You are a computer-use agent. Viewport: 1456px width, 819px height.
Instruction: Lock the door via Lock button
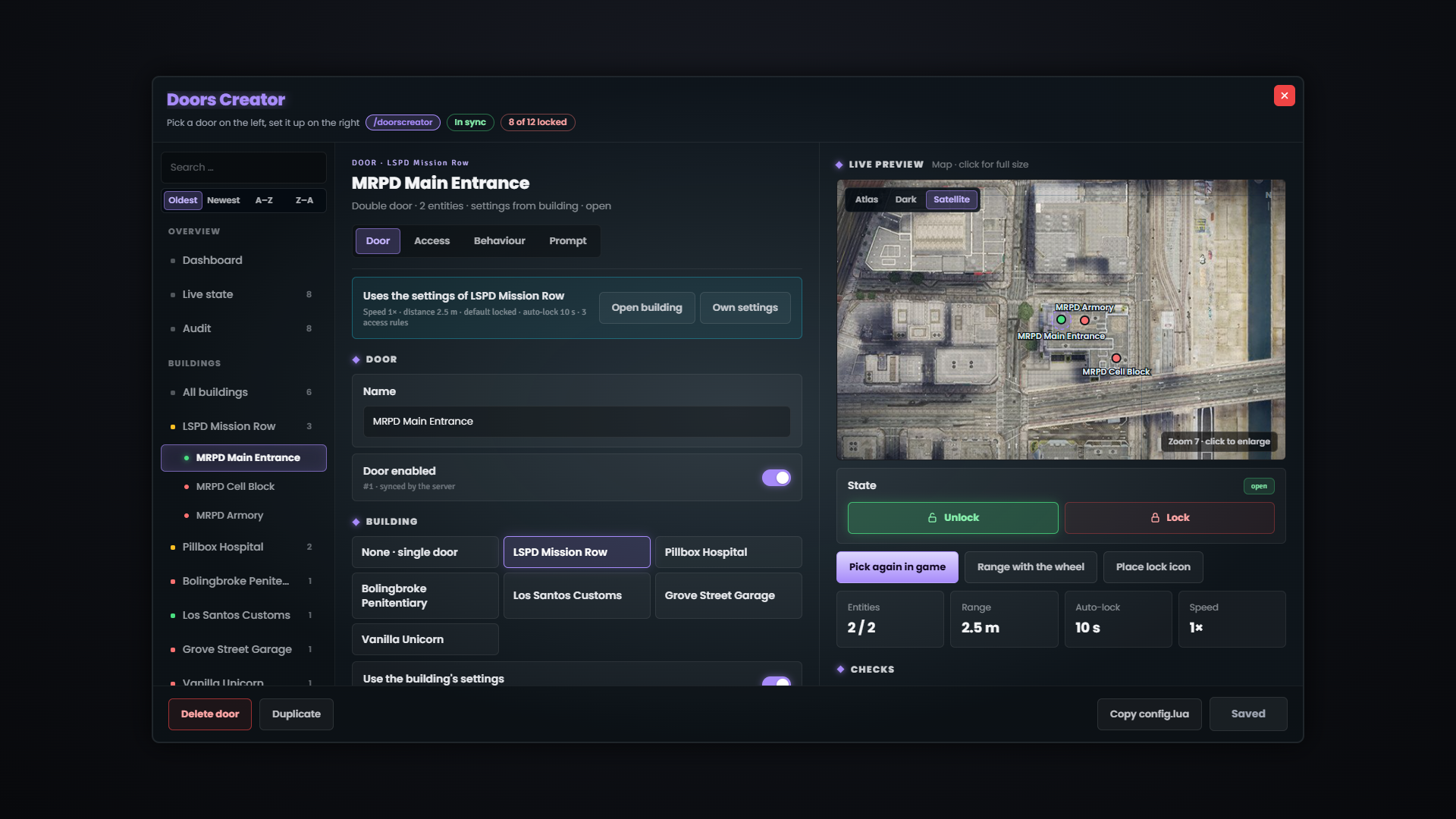[x=1169, y=518]
